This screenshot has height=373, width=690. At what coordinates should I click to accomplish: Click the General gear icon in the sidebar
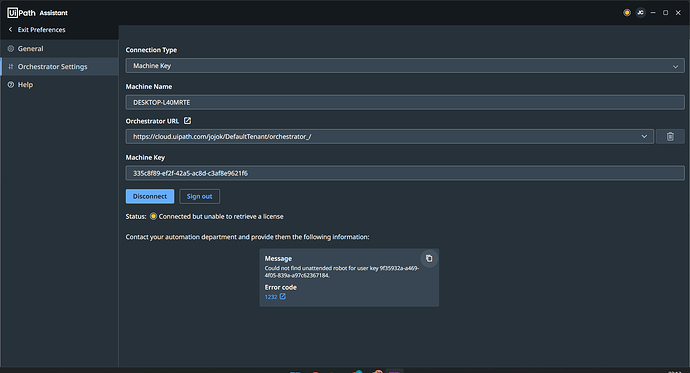pyautogui.click(x=11, y=49)
